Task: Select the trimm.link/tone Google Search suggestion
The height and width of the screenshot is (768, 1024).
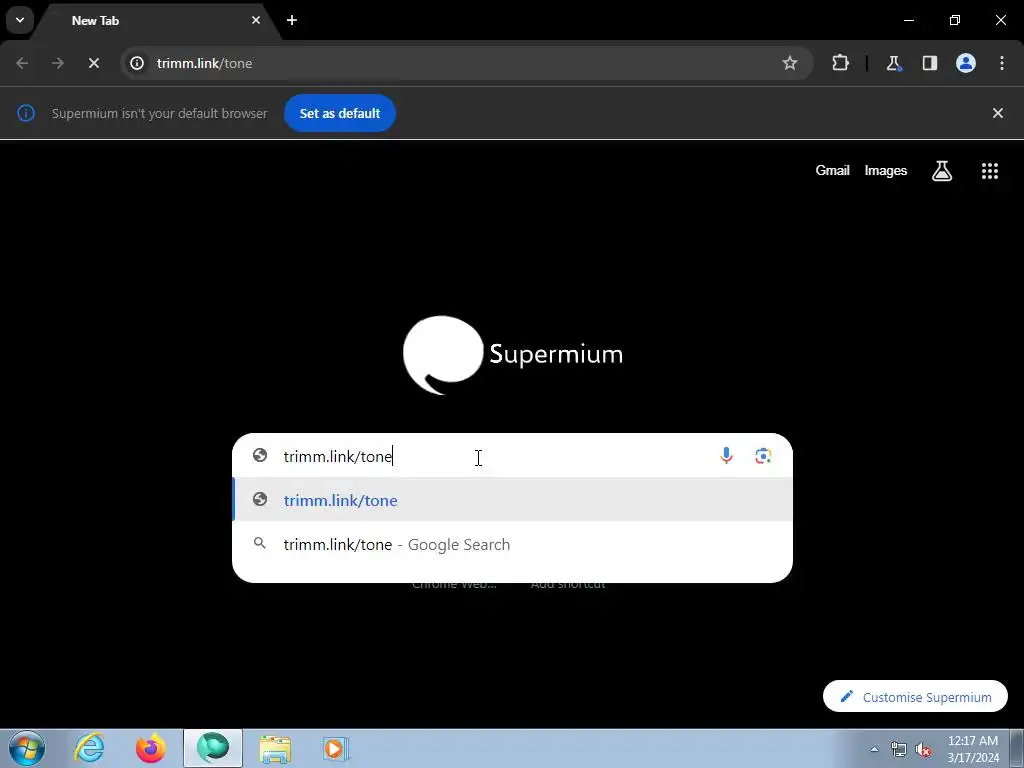Action: tap(513, 544)
